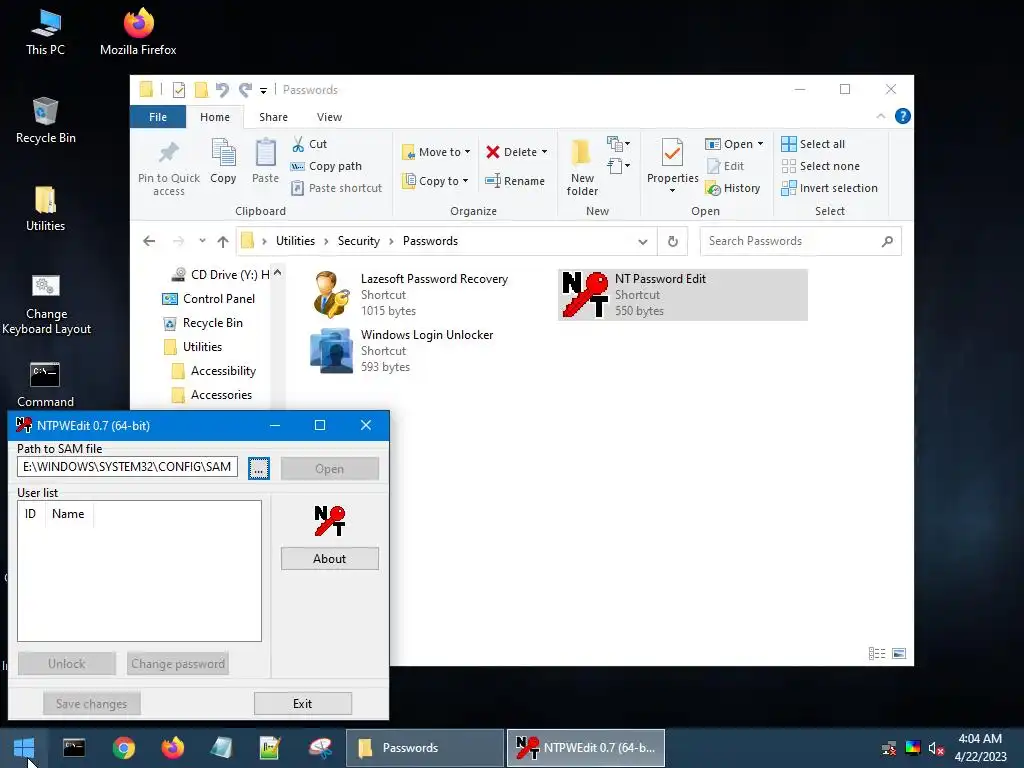Switch to large icons view in Explorer

pyautogui.click(x=899, y=653)
